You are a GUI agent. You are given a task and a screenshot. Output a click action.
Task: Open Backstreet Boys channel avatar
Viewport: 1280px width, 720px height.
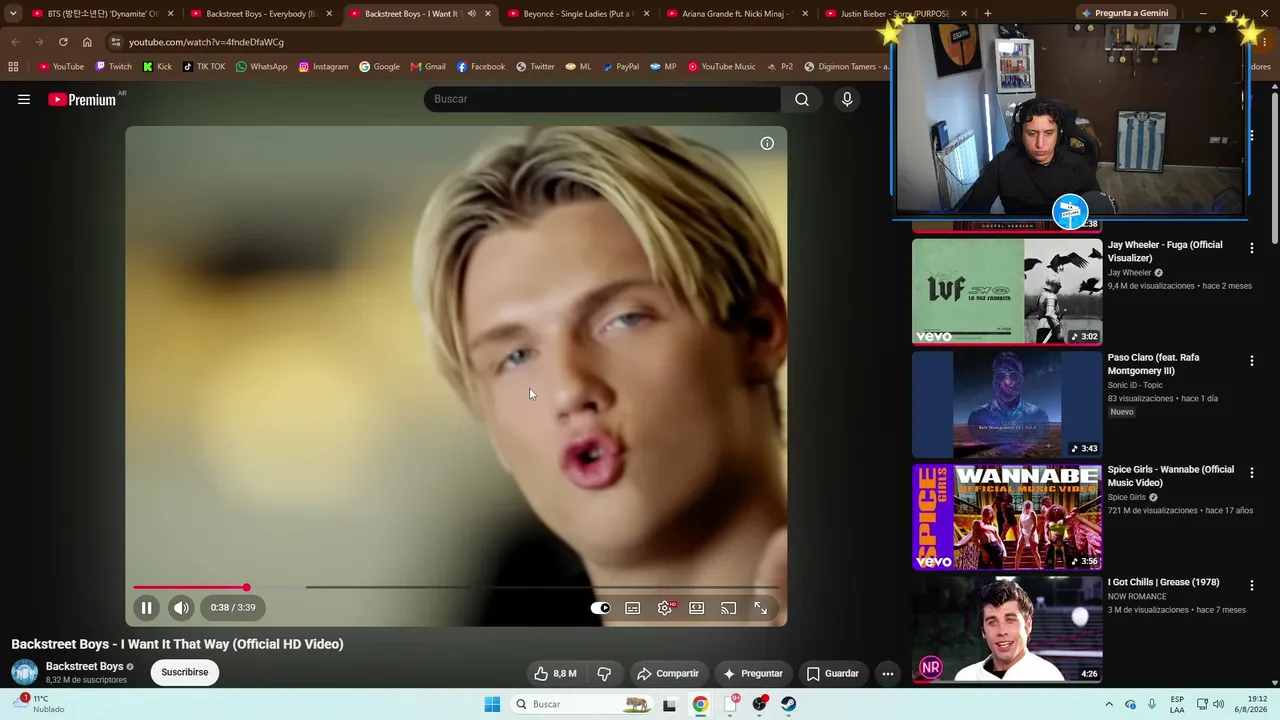(x=25, y=672)
